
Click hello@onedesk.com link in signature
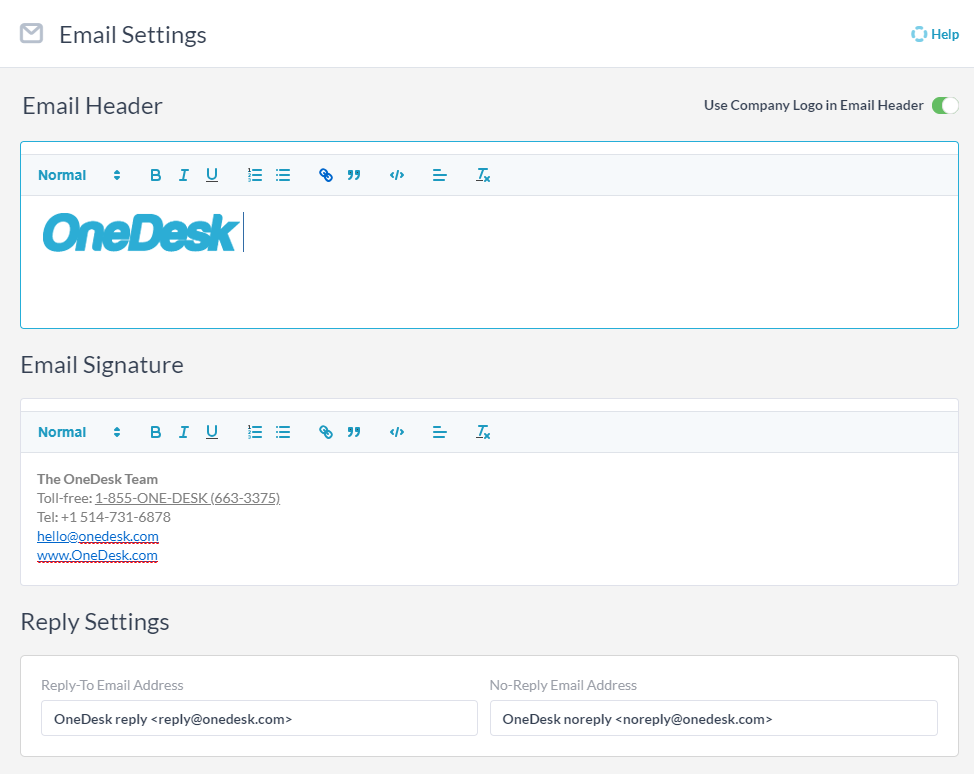[x=98, y=536]
